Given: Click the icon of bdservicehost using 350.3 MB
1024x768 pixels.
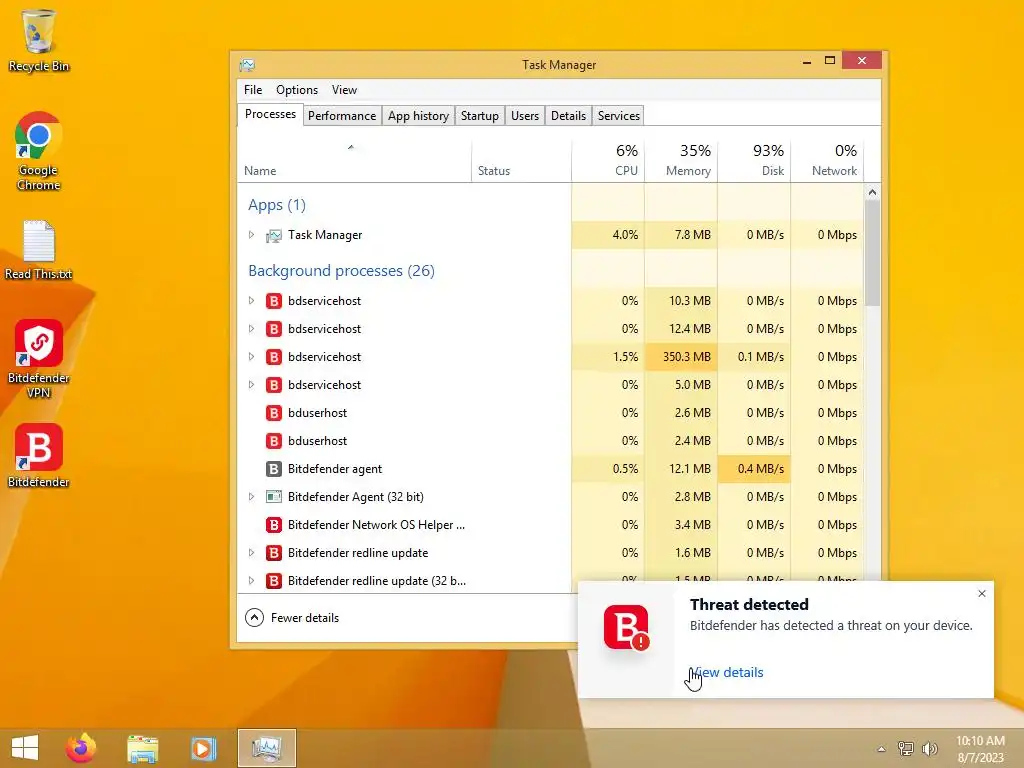Looking at the screenshot, I should 274,357.
